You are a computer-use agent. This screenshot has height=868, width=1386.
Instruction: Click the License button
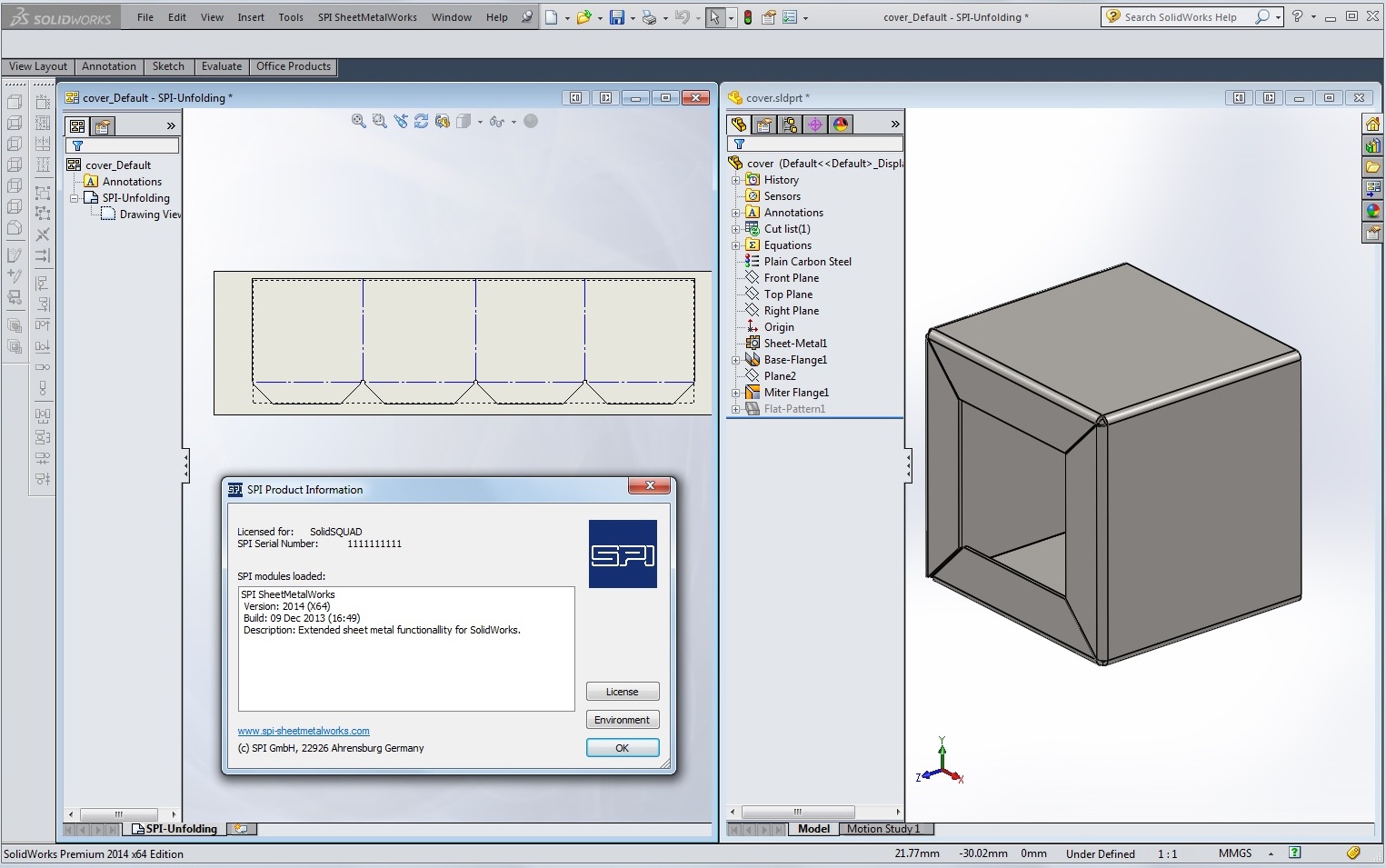(x=623, y=692)
